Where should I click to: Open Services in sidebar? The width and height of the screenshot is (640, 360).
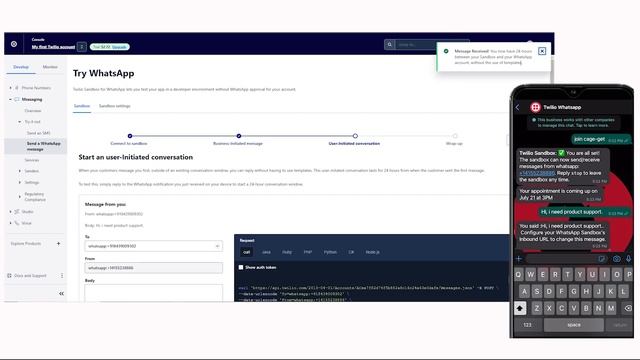coord(31,160)
